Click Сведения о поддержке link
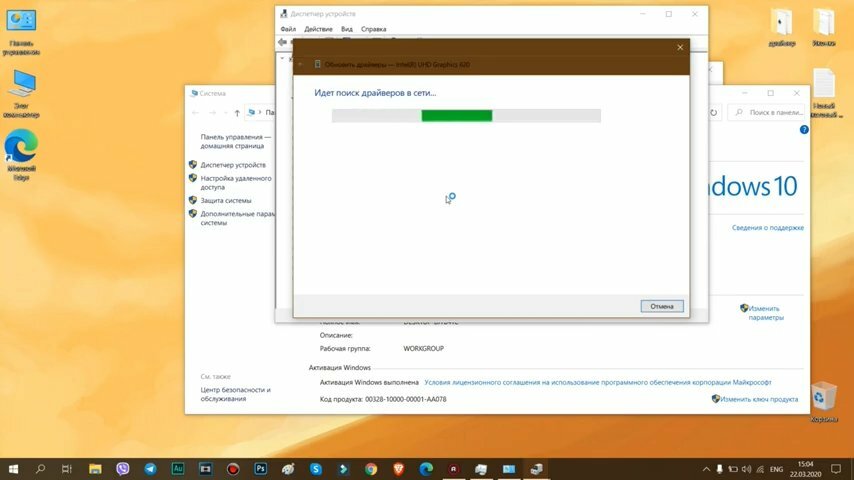The image size is (854, 480). pyautogui.click(x=767, y=228)
